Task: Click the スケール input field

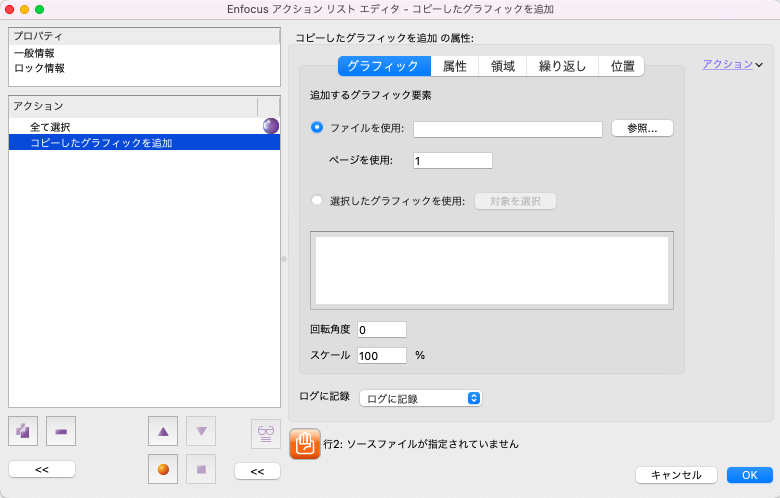Action: [x=382, y=356]
